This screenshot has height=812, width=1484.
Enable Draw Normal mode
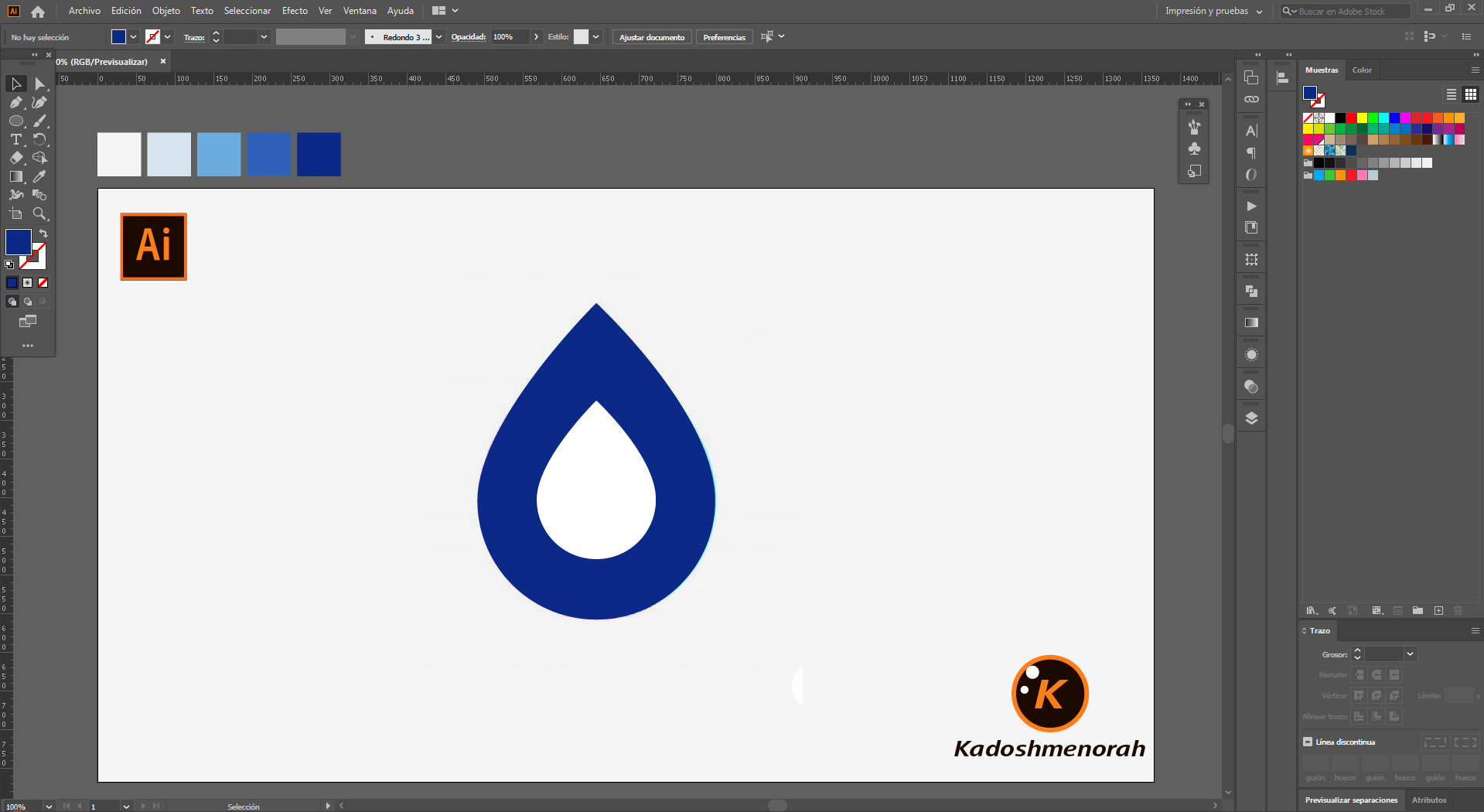pyautogui.click(x=12, y=302)
